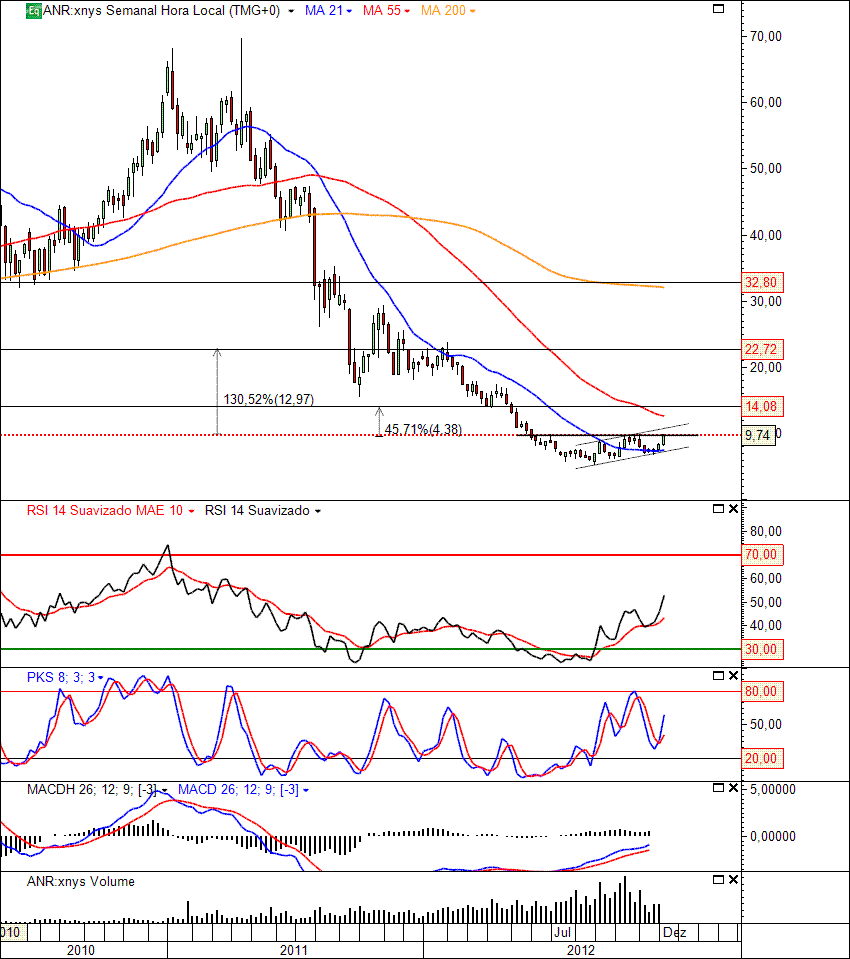Select the 14,08 price level label
Screen dimensions: 850x959
pos(761,406)
